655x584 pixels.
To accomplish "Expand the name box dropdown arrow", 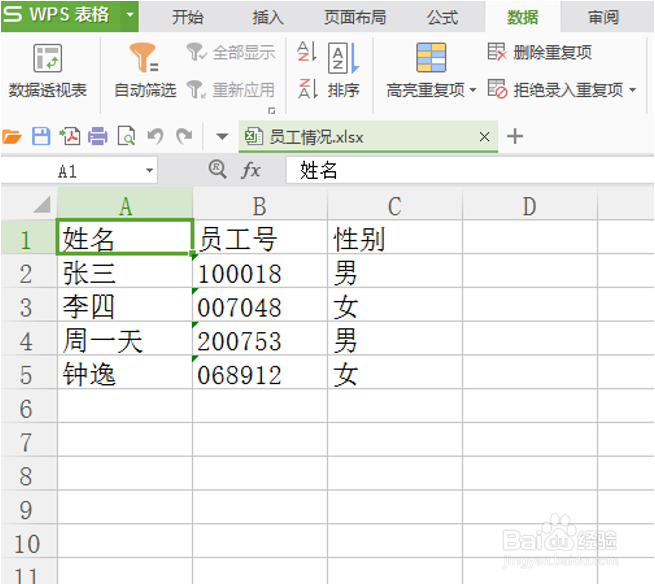I will tap(149, 171).
